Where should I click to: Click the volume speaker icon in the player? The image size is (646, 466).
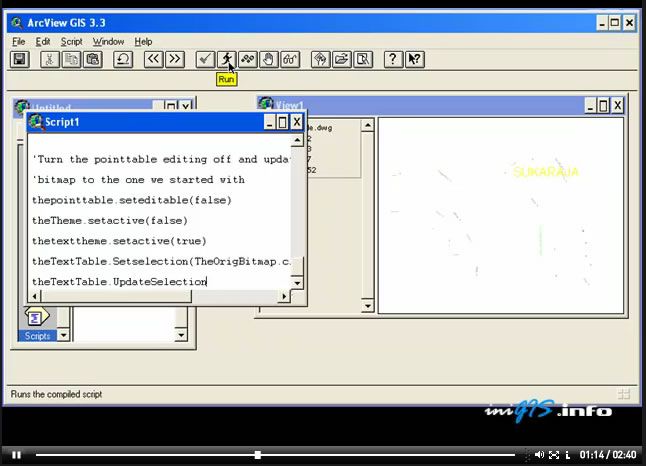[539, 455]
